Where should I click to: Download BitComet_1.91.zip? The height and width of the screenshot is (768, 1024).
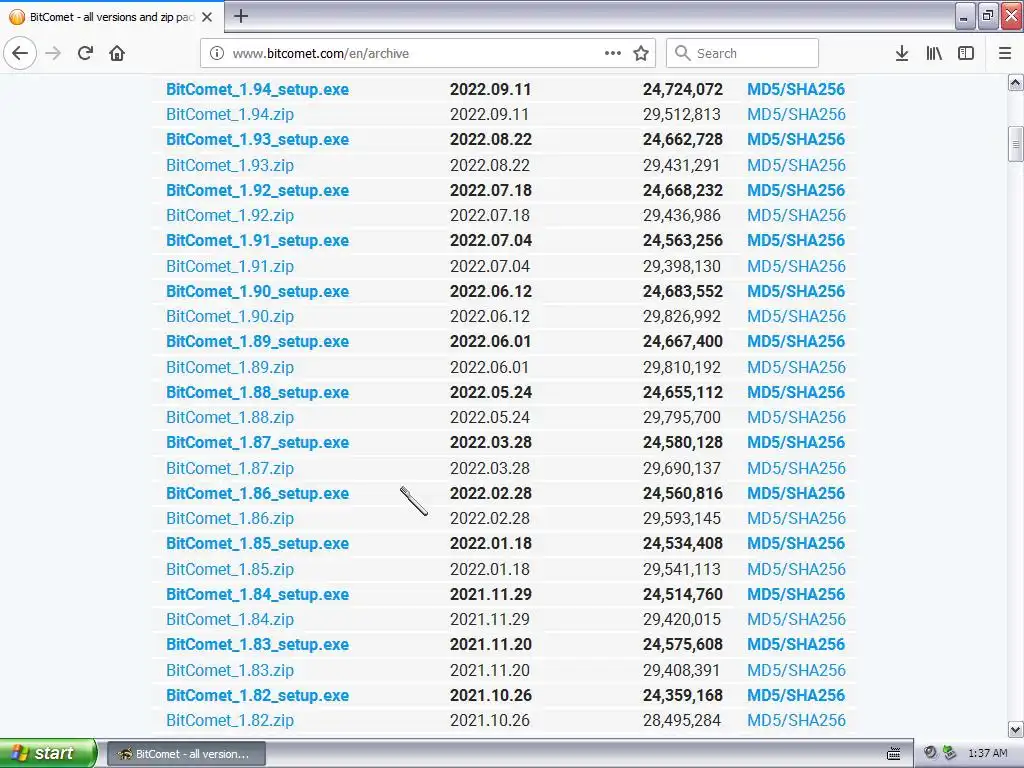230,266
